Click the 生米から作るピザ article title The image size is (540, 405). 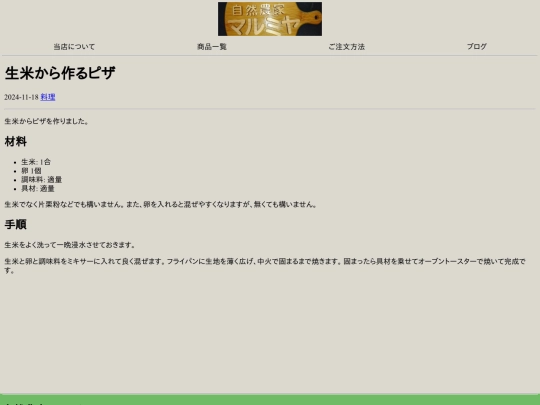click(60, 73)
